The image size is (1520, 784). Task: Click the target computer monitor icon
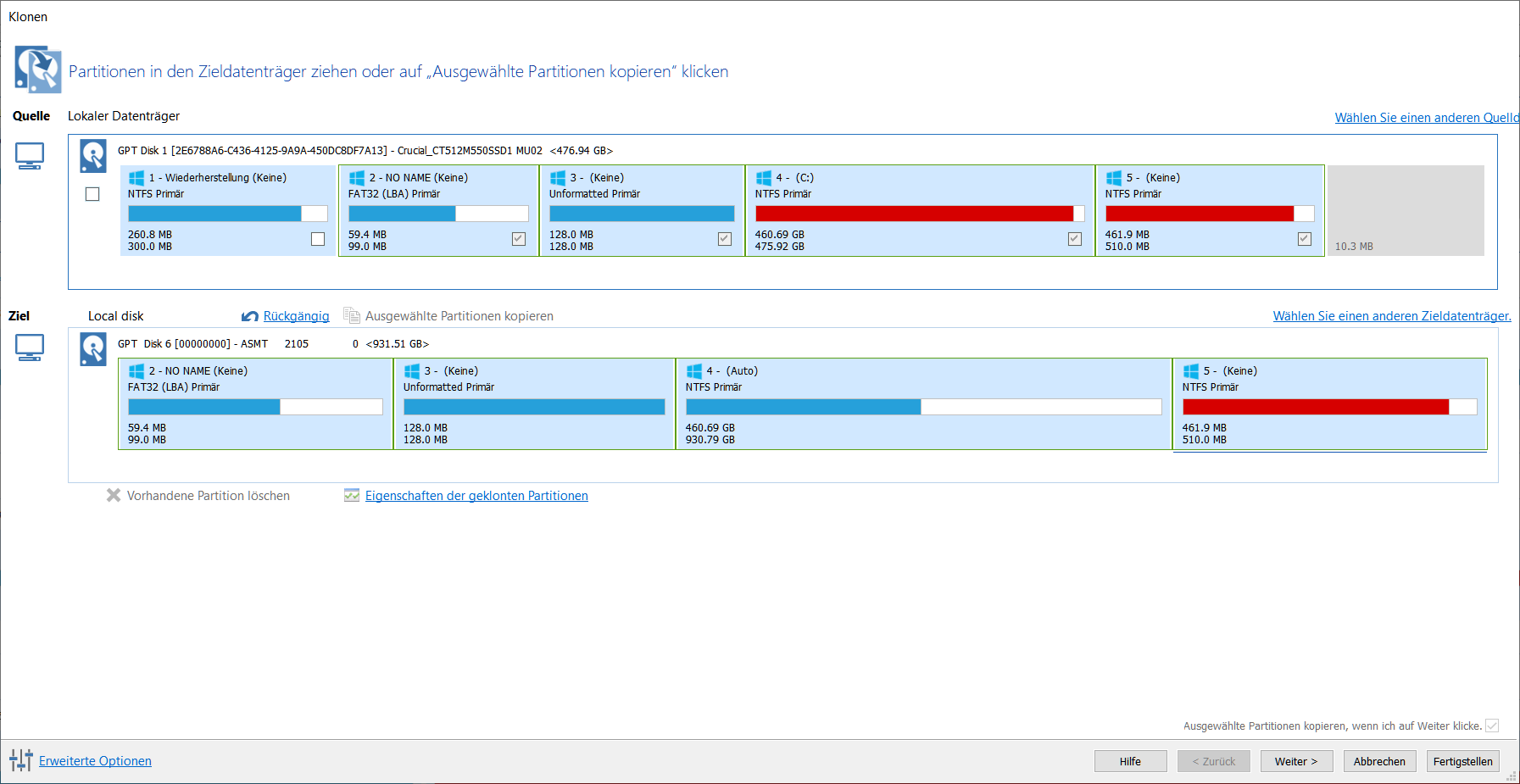[30, 348]
